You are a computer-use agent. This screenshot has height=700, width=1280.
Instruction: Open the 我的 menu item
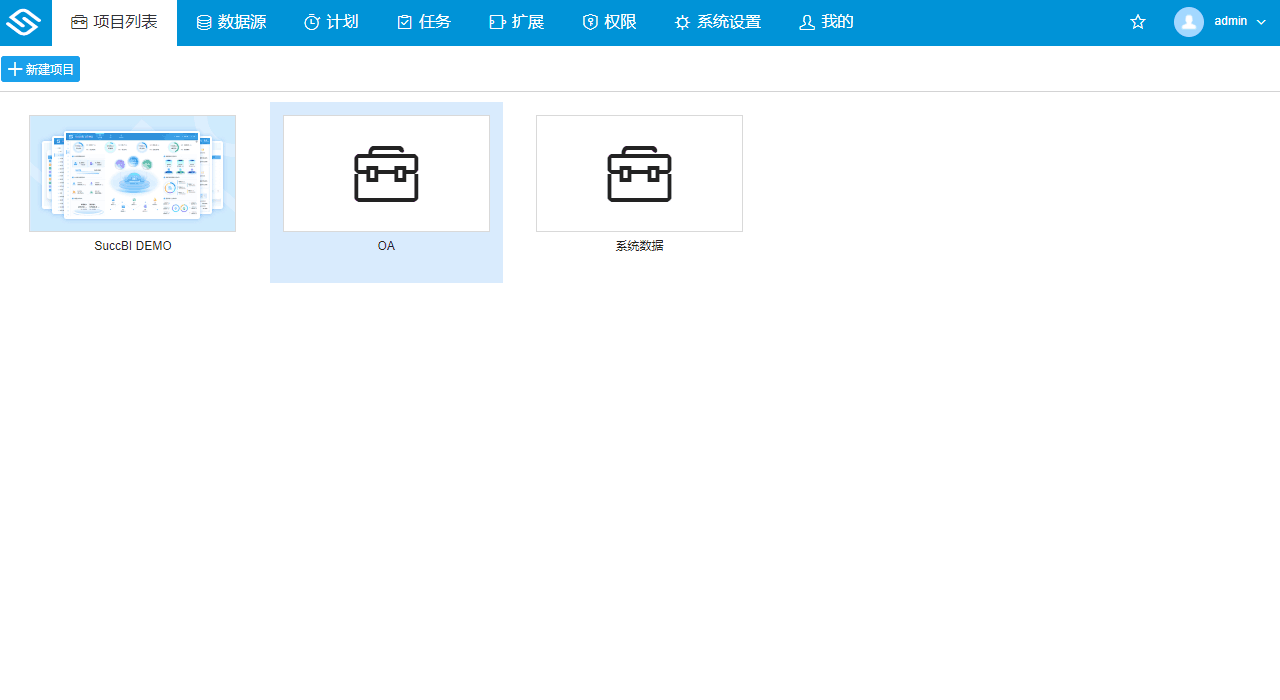tap(826, 21)
